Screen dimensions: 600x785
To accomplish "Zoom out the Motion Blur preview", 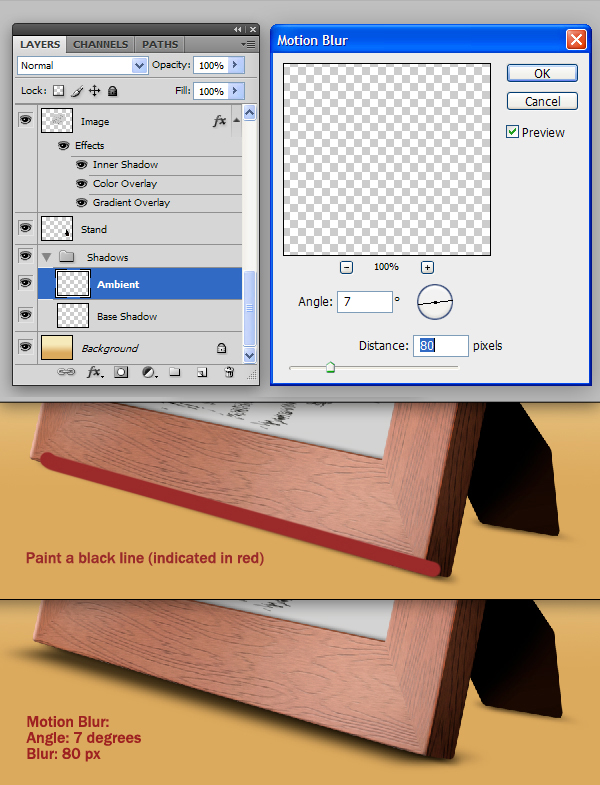I will coord(346,267).
